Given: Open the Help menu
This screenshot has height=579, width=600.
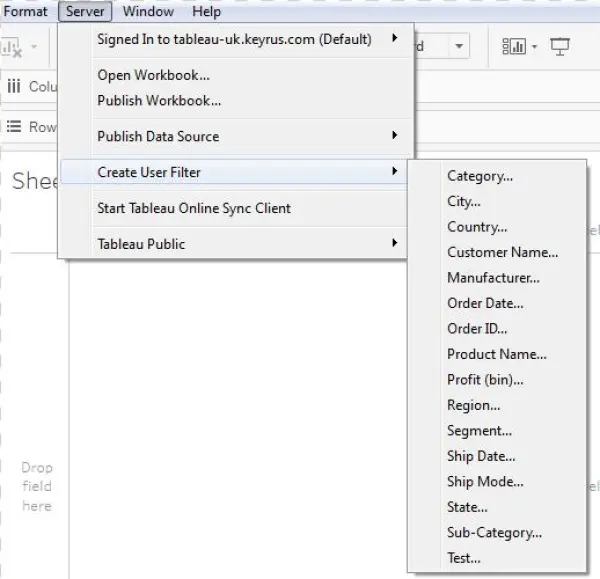Looking at the screenshot, I should coord(206,11).
